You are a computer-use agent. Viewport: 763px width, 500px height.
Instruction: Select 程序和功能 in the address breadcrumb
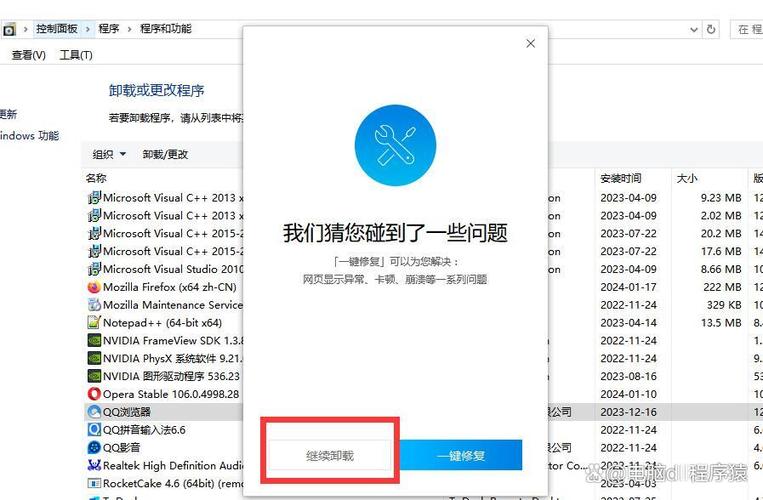(166, 29)
